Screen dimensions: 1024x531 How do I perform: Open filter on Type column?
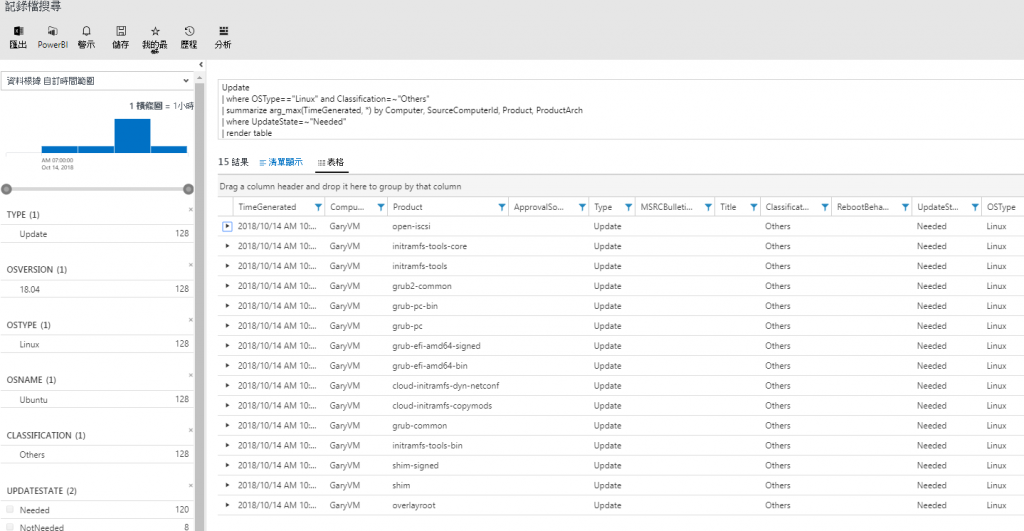click(x=628, y=207)
